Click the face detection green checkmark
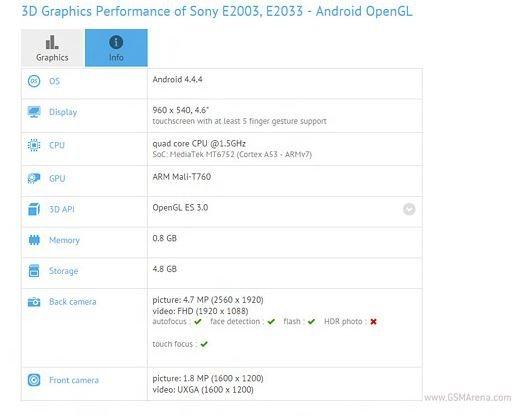The height and width of the screenshot is (416, 523). 271,322
